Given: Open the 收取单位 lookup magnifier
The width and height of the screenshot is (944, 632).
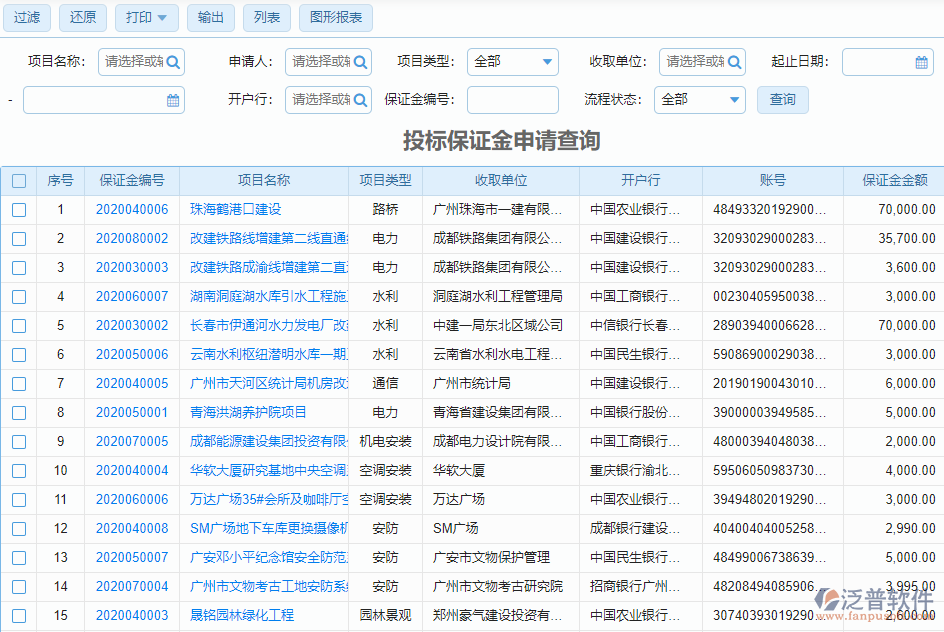Looking at the screenshot, I should 733,62.
